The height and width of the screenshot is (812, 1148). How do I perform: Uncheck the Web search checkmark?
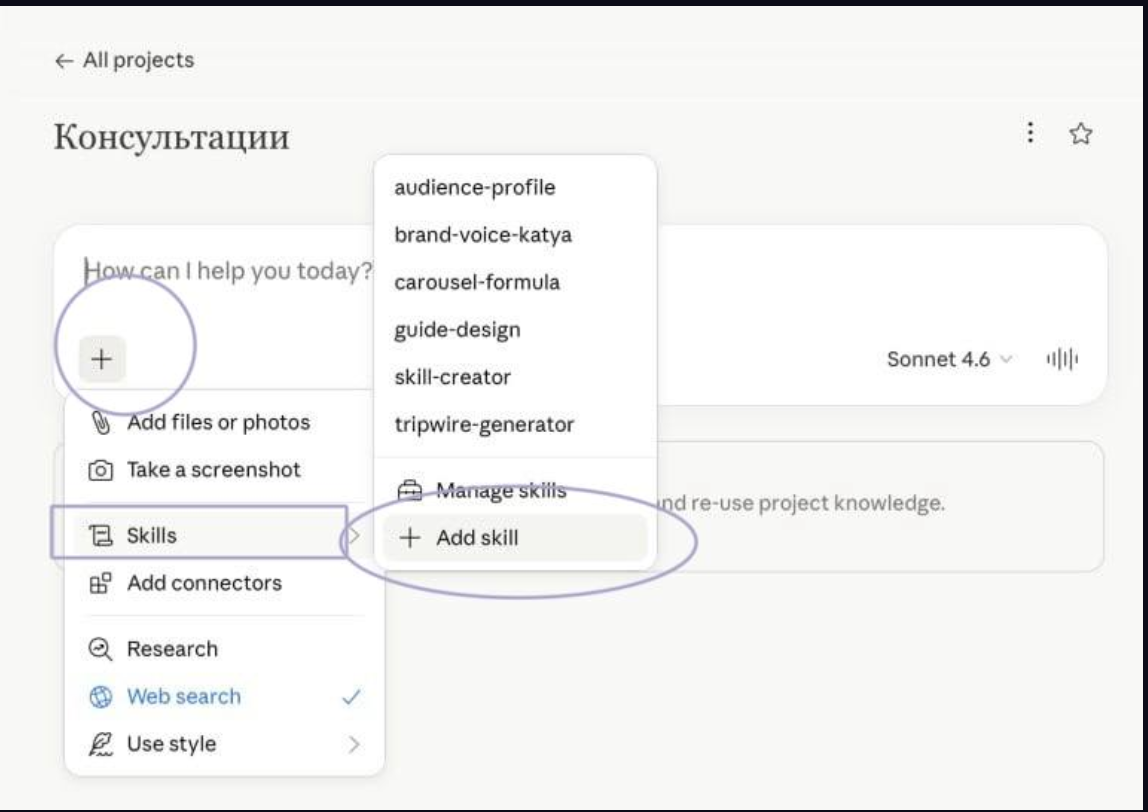351,697
